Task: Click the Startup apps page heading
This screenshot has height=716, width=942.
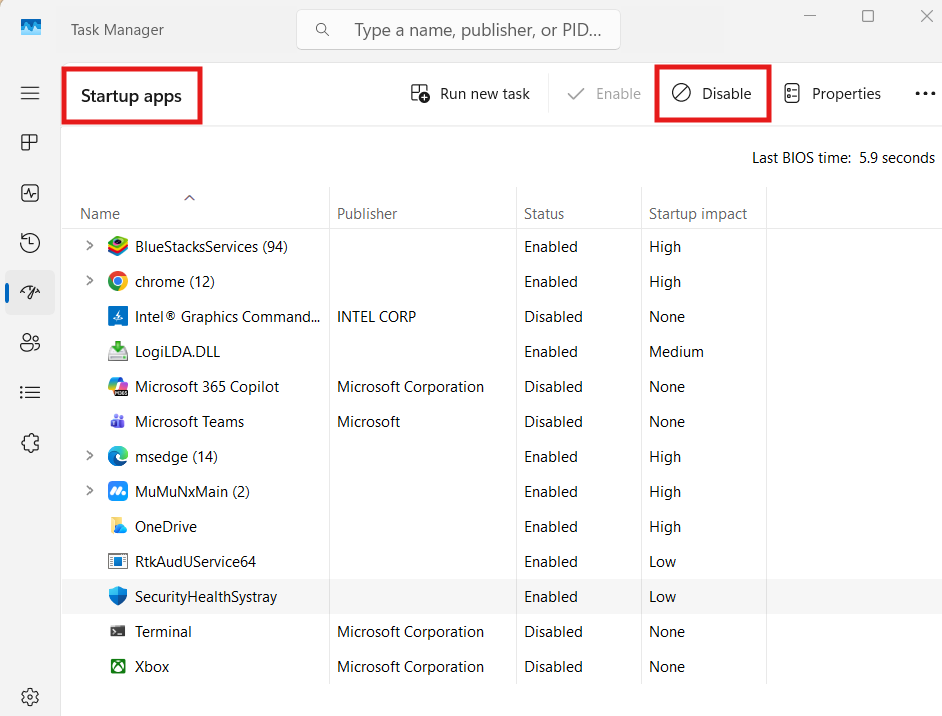Action: click(x=131, y=96)
